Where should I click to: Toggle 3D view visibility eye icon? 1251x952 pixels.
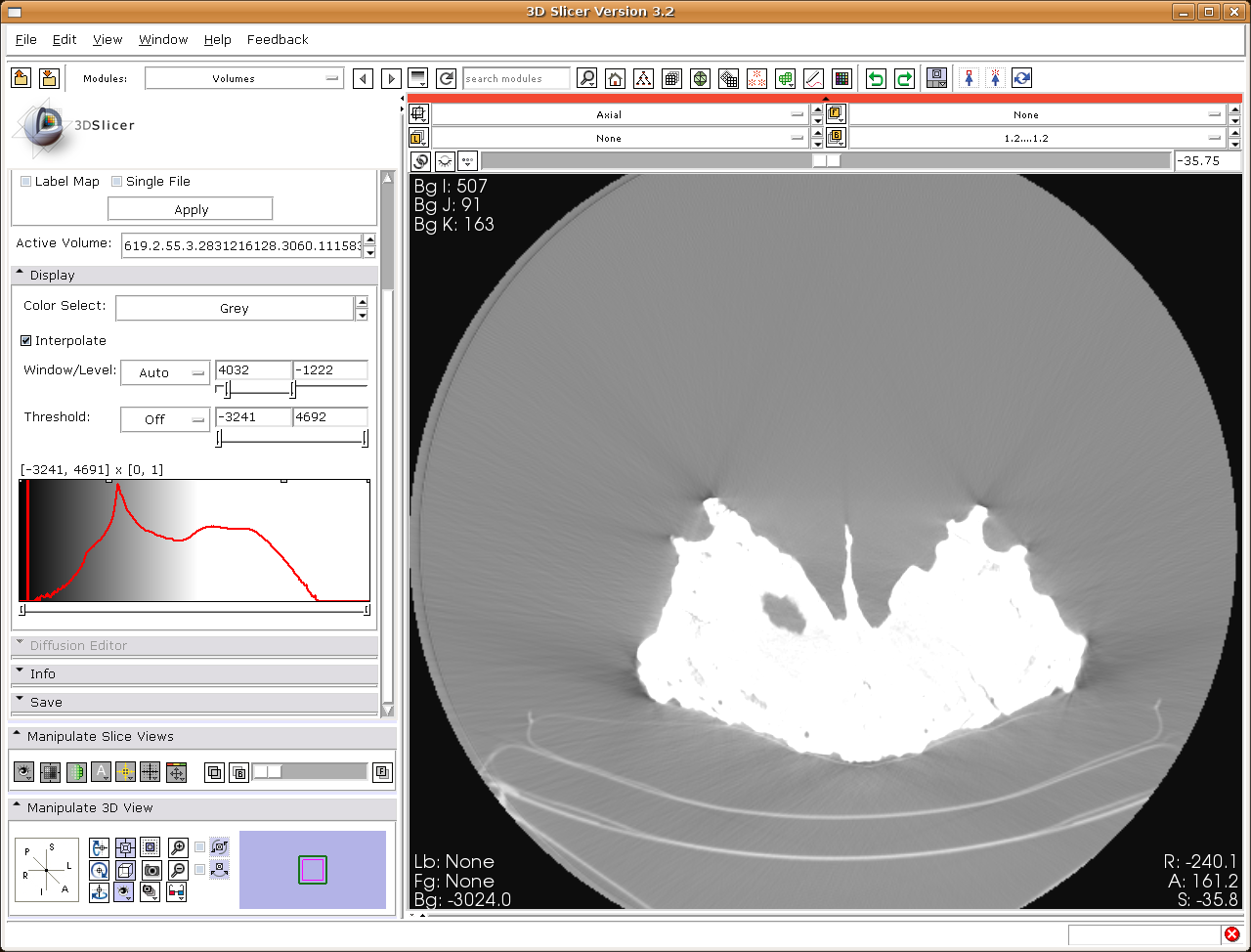(124, 891)
